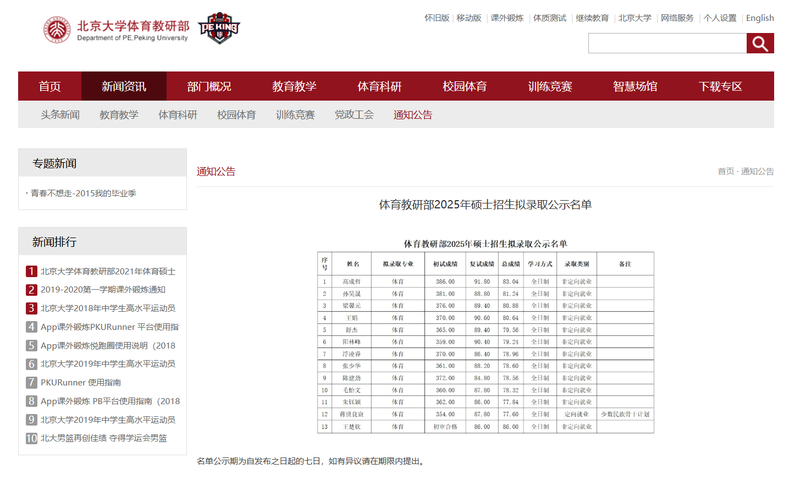This screenshot has height=480, width=800.
Task: Click the red rank 1 badge
Action: click(32, 271)
